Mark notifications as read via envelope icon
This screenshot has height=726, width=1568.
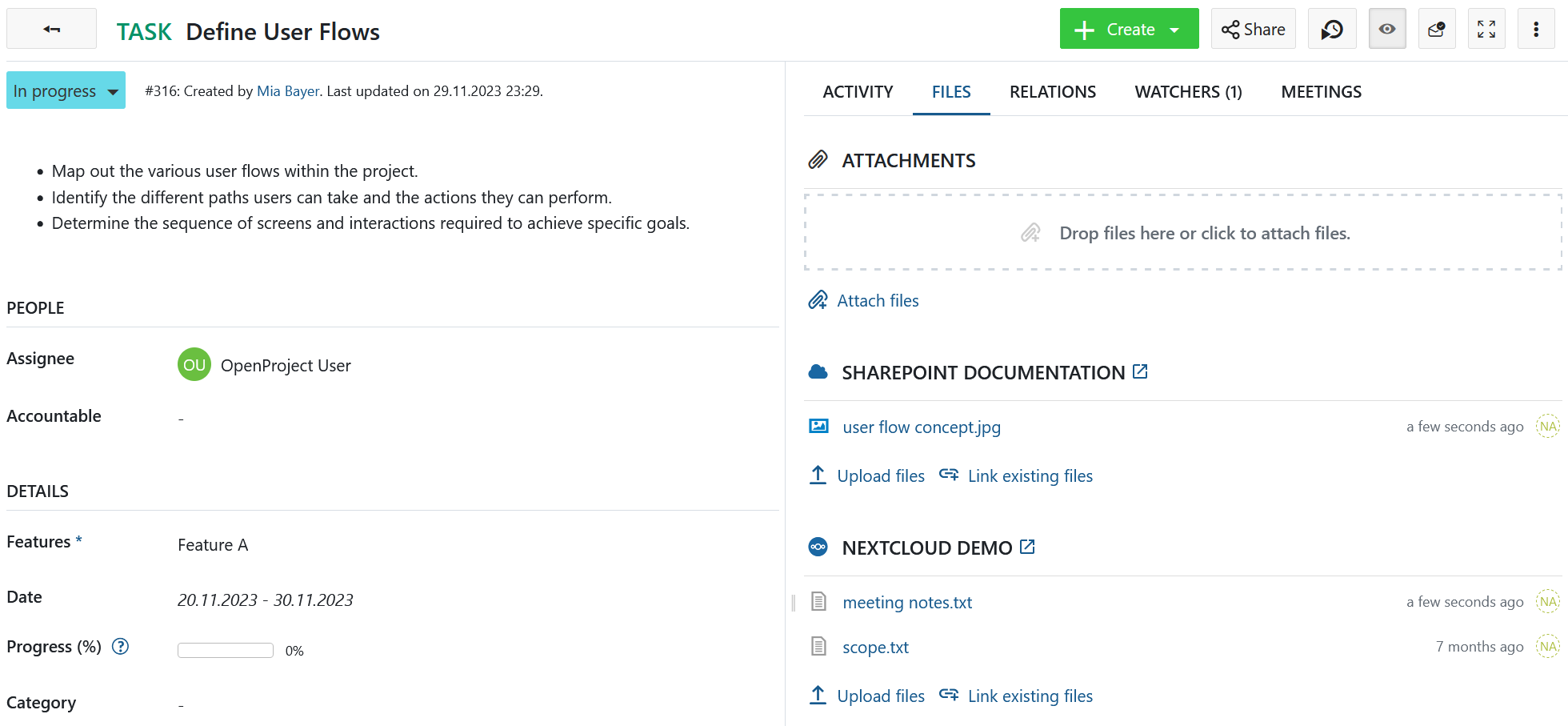point(1437,28)
